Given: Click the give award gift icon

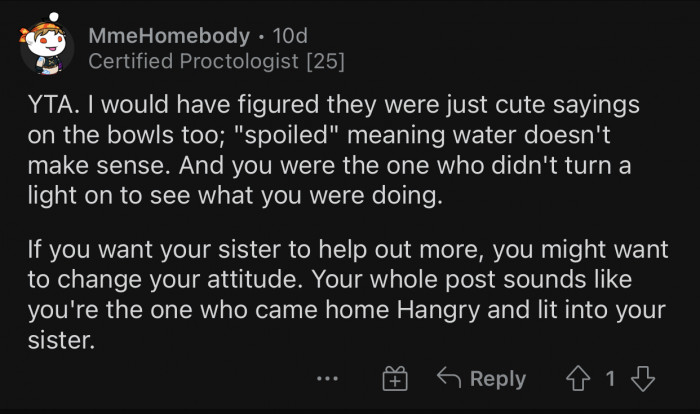Looking at the screenshot, I should point(396,379).
